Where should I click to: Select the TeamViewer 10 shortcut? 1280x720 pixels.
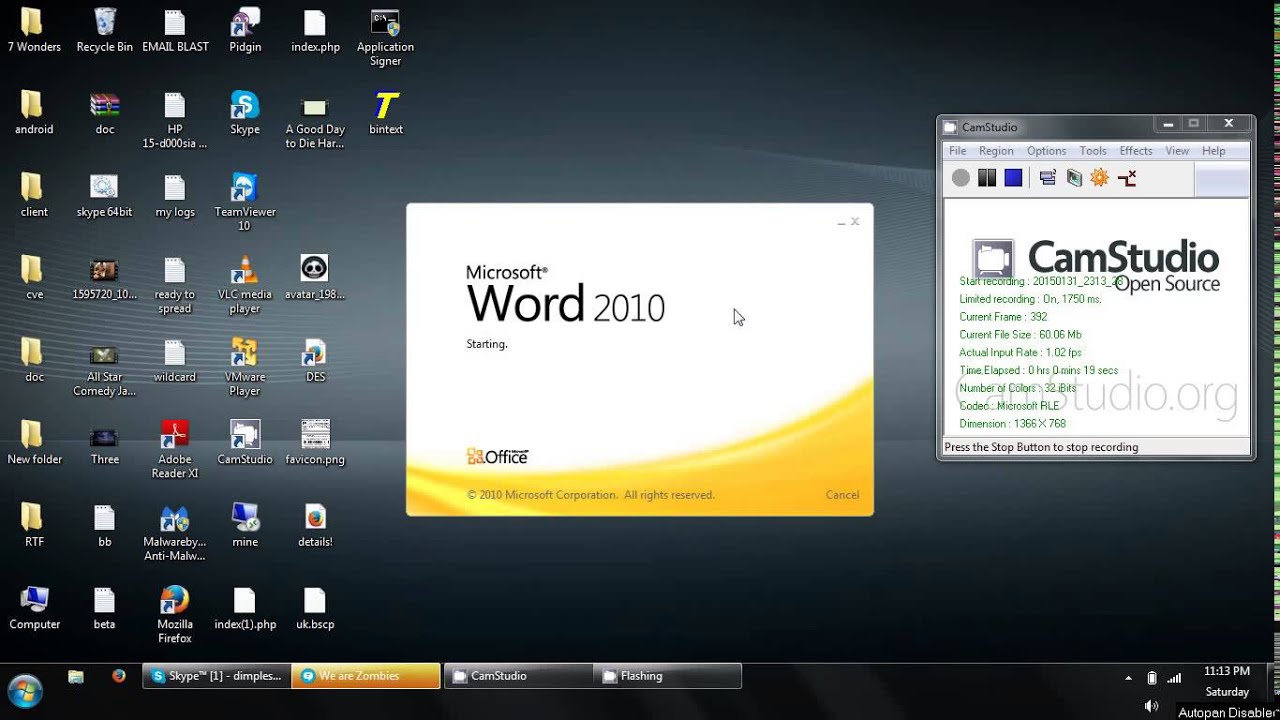[x=245, y=202]
